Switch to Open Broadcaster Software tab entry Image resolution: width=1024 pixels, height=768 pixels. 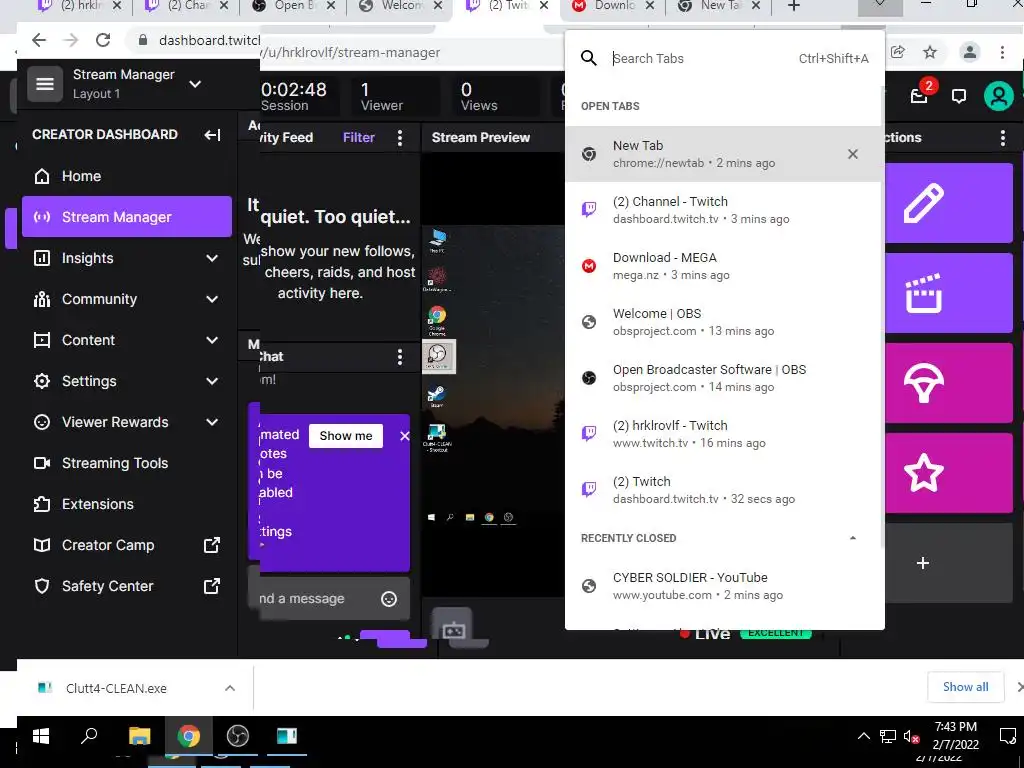[724, 378]
